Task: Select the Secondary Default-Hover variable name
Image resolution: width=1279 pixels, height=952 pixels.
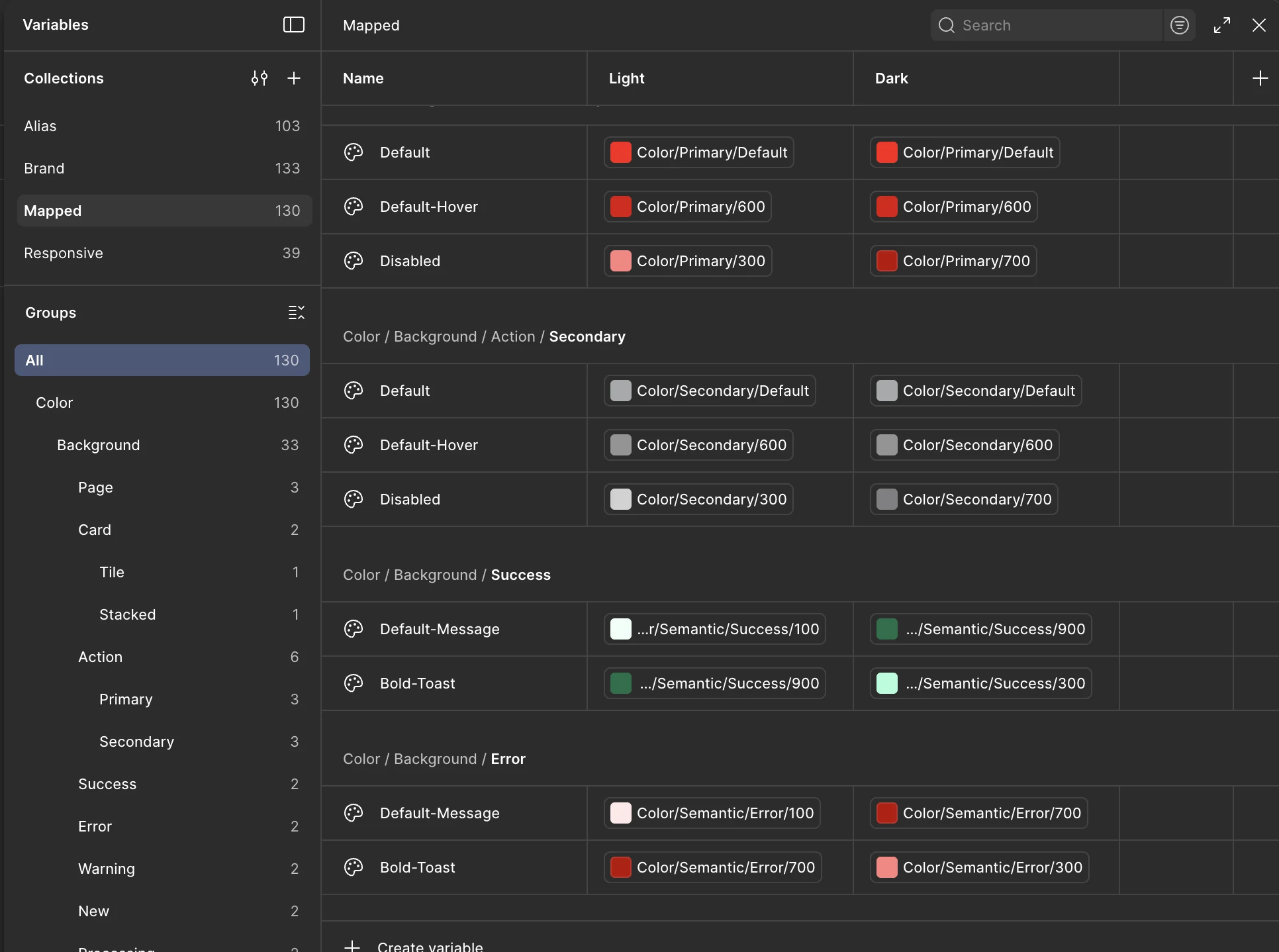Action: click(x=429, y=445)
